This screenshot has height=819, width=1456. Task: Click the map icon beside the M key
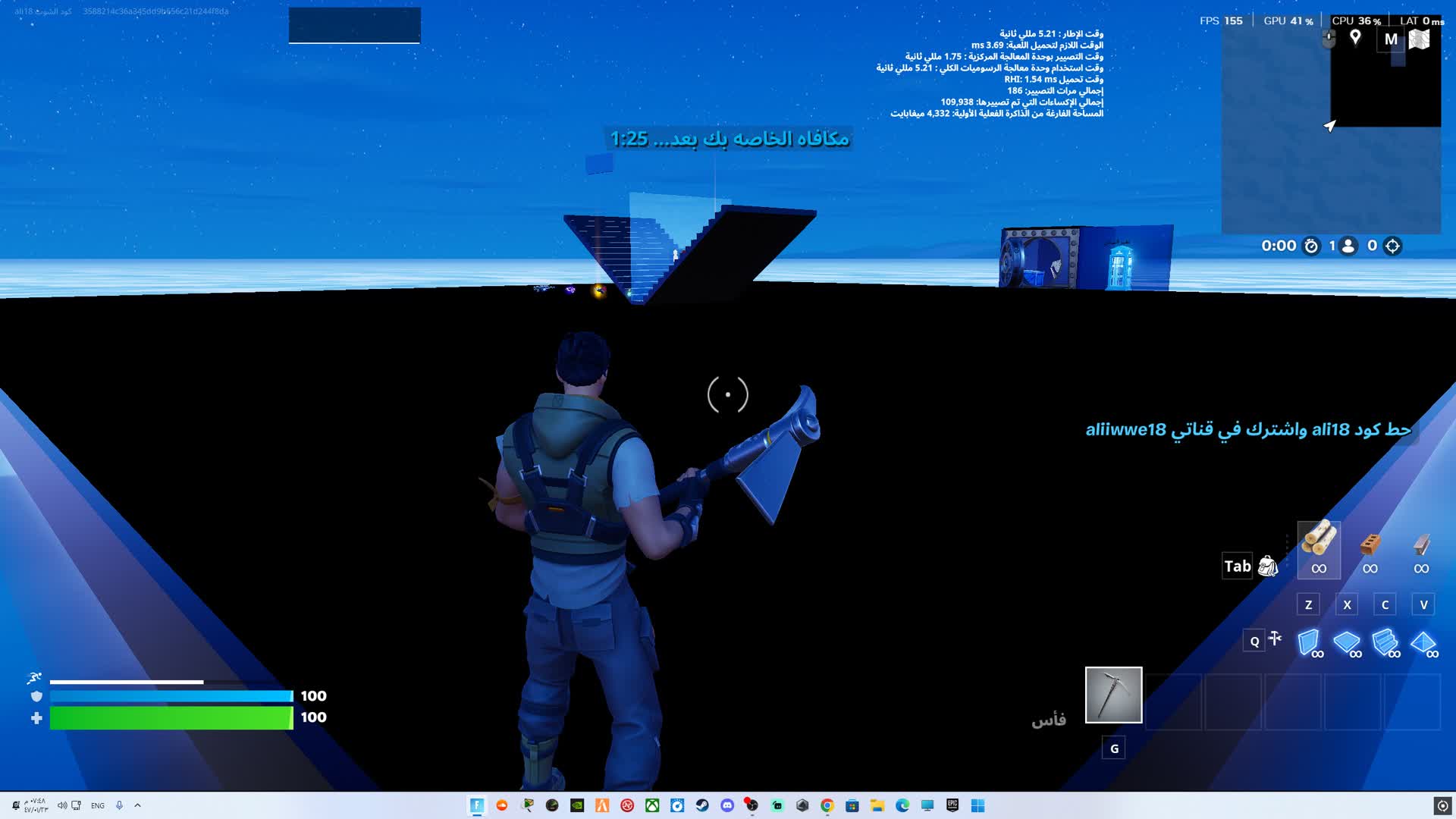[x=1420, y=39]
